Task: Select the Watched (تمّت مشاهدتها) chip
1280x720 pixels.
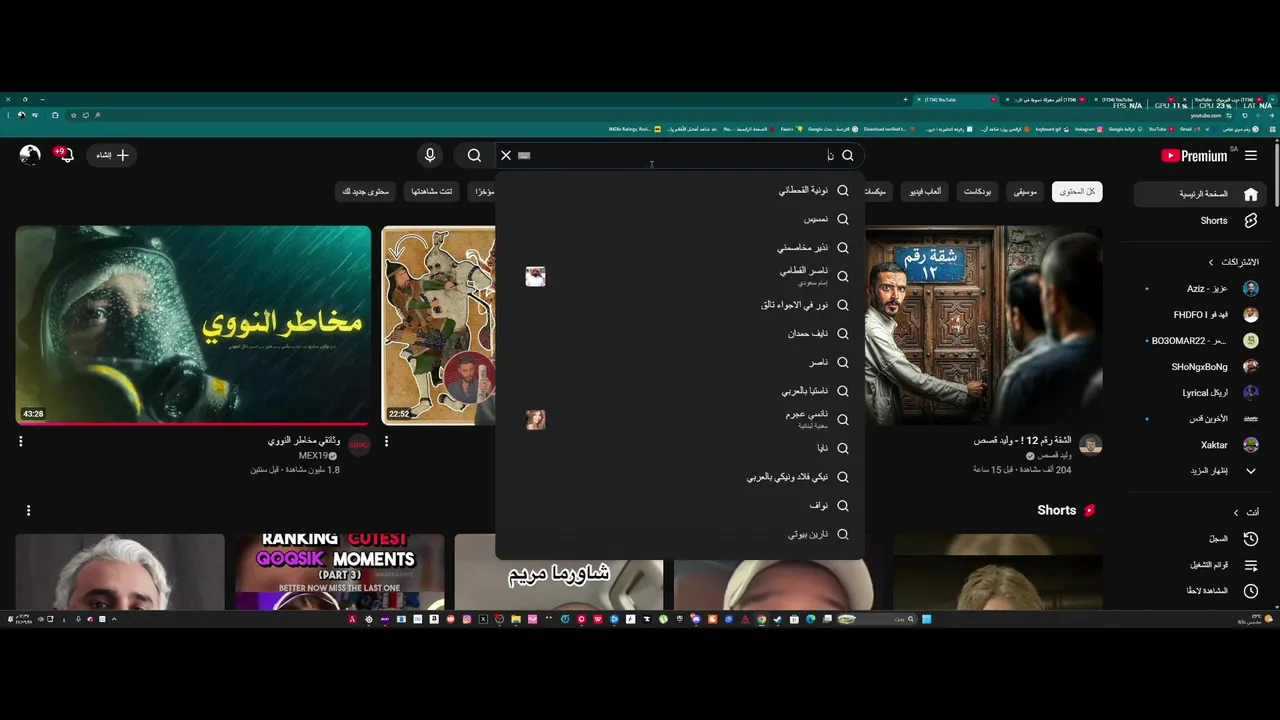Action: [x=431, y=191]
